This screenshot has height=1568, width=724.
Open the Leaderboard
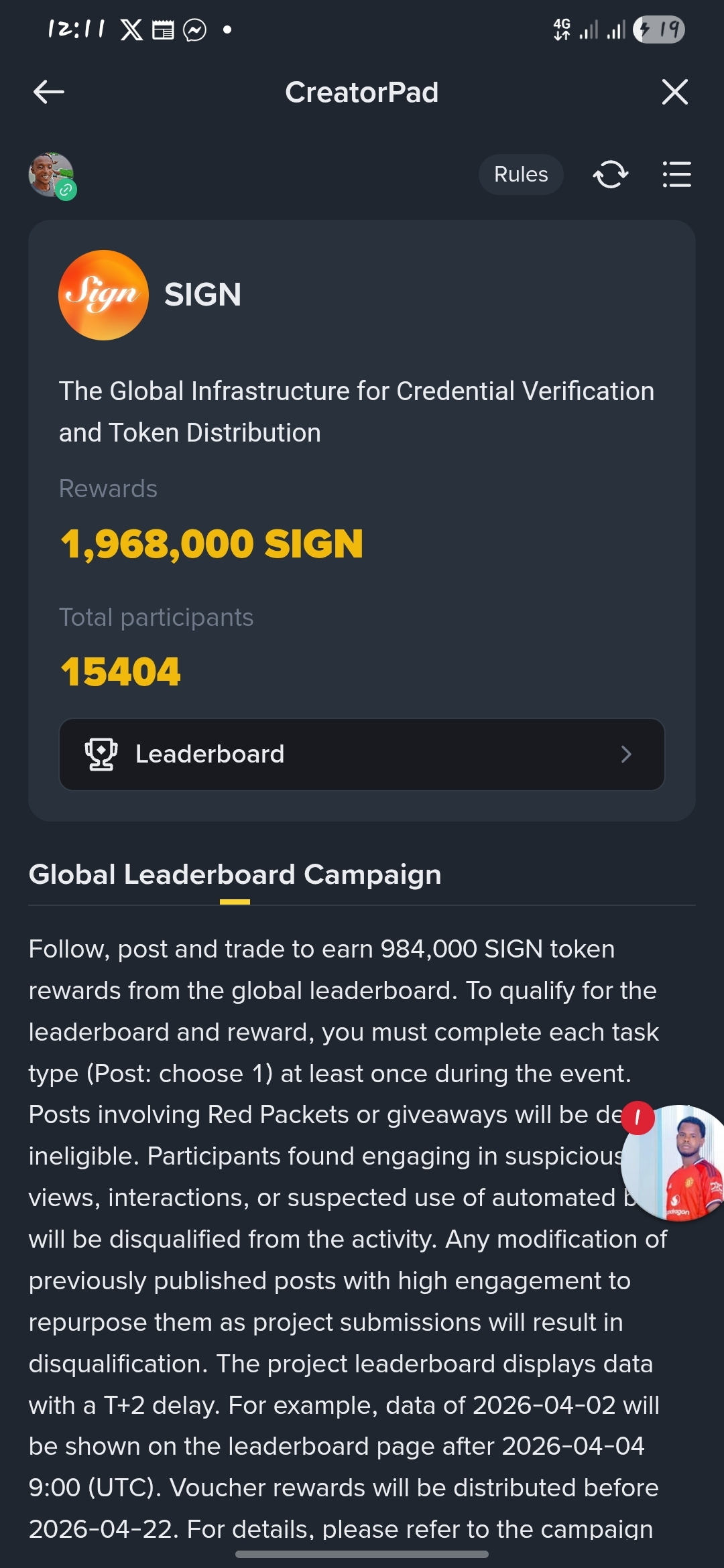(x=362, y=755)
